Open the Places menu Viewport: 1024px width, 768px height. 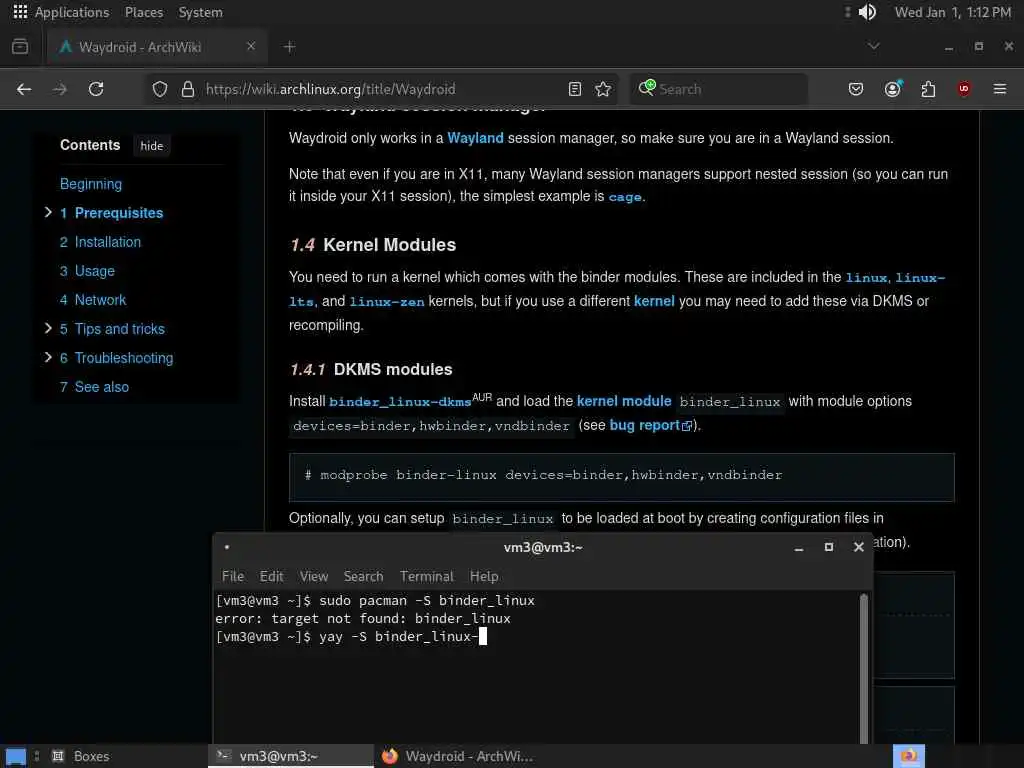pyautogui.click(x=144, y=12)
